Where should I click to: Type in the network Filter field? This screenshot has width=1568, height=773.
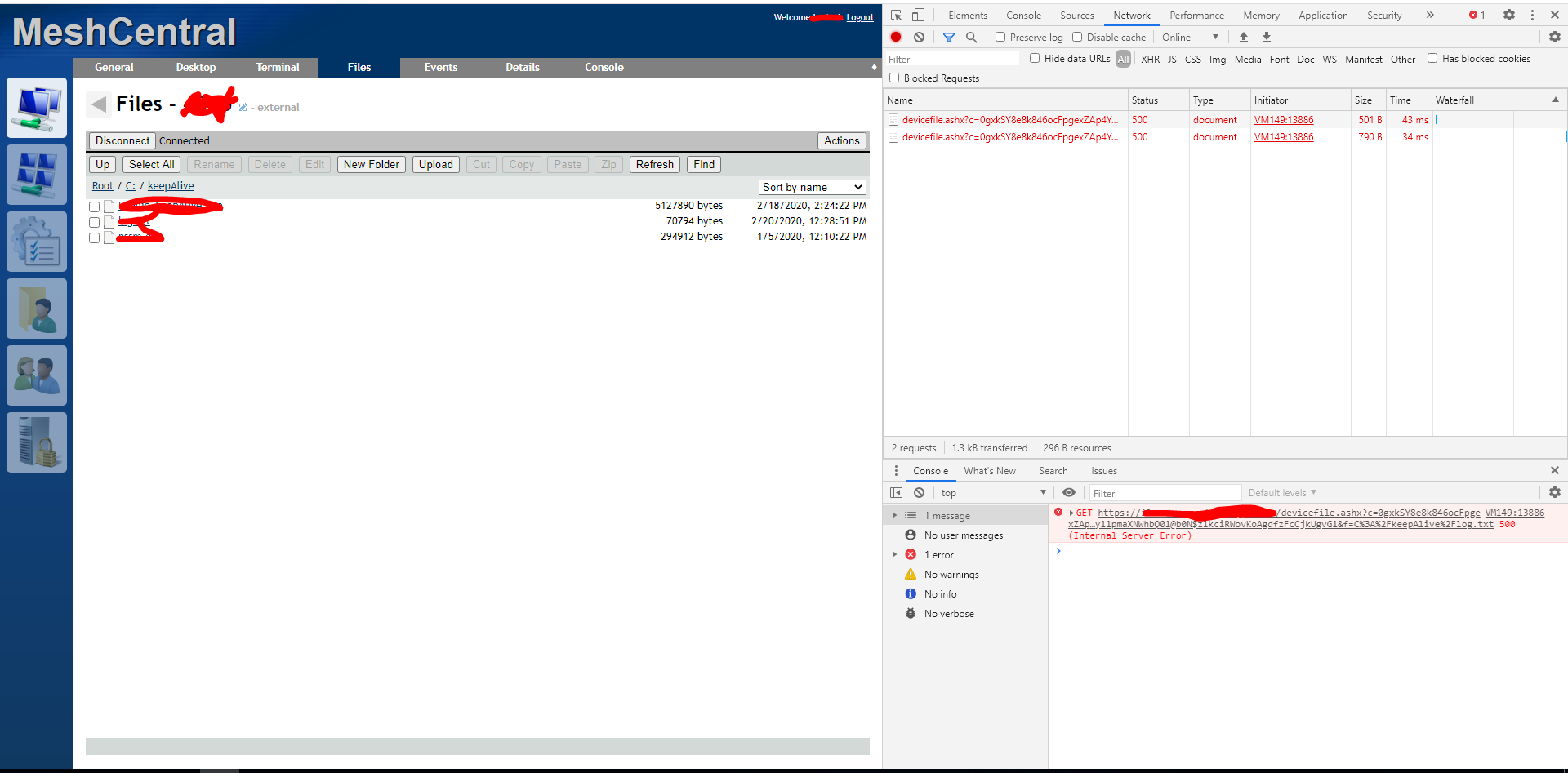951,58
